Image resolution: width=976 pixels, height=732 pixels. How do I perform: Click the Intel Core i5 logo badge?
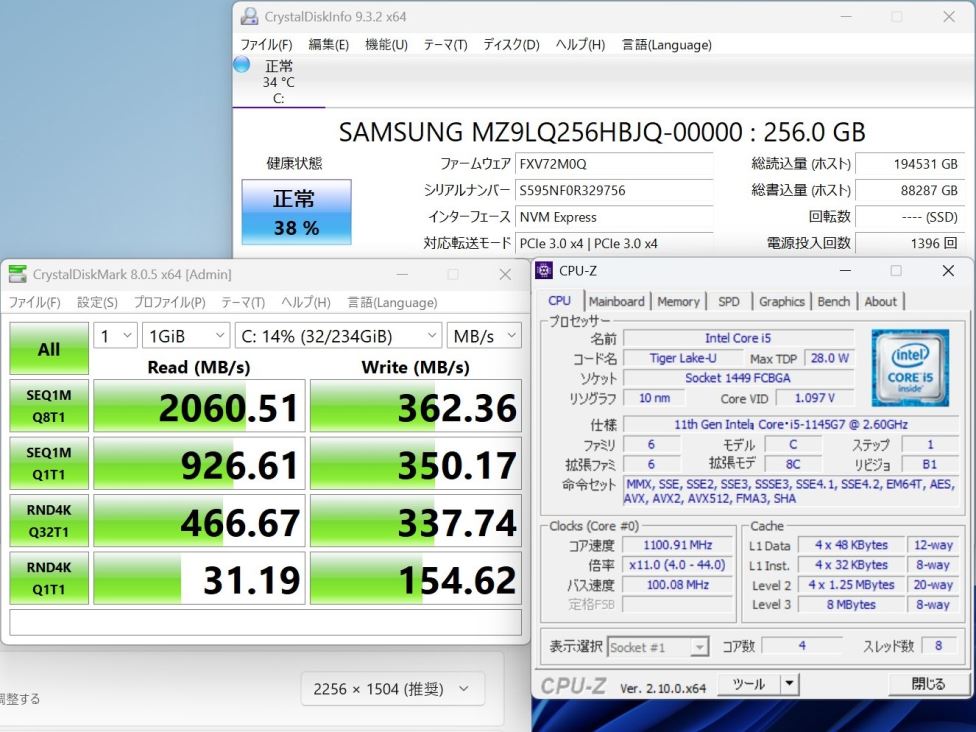click(x=910, y=368)
